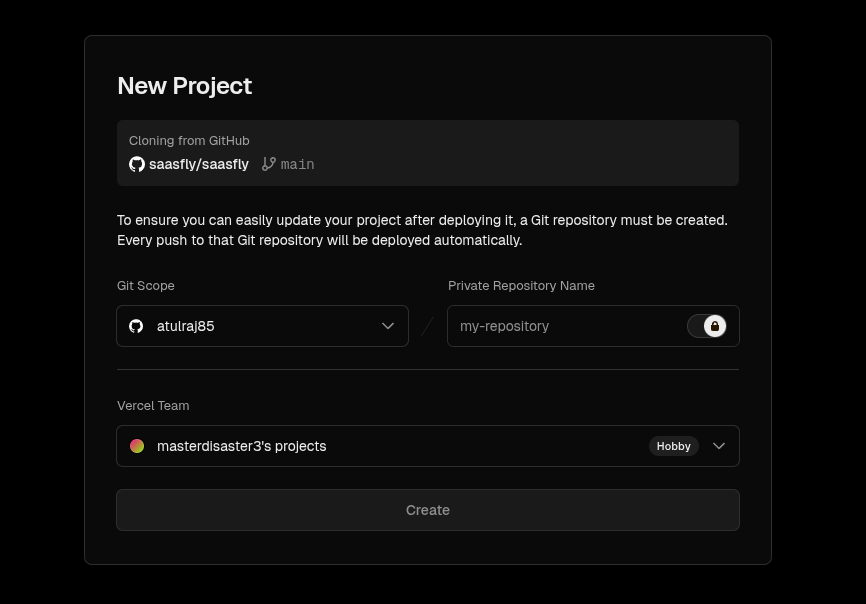
Task: Expand the Vercel Team dropdown chevron
Action: [719, 446]
